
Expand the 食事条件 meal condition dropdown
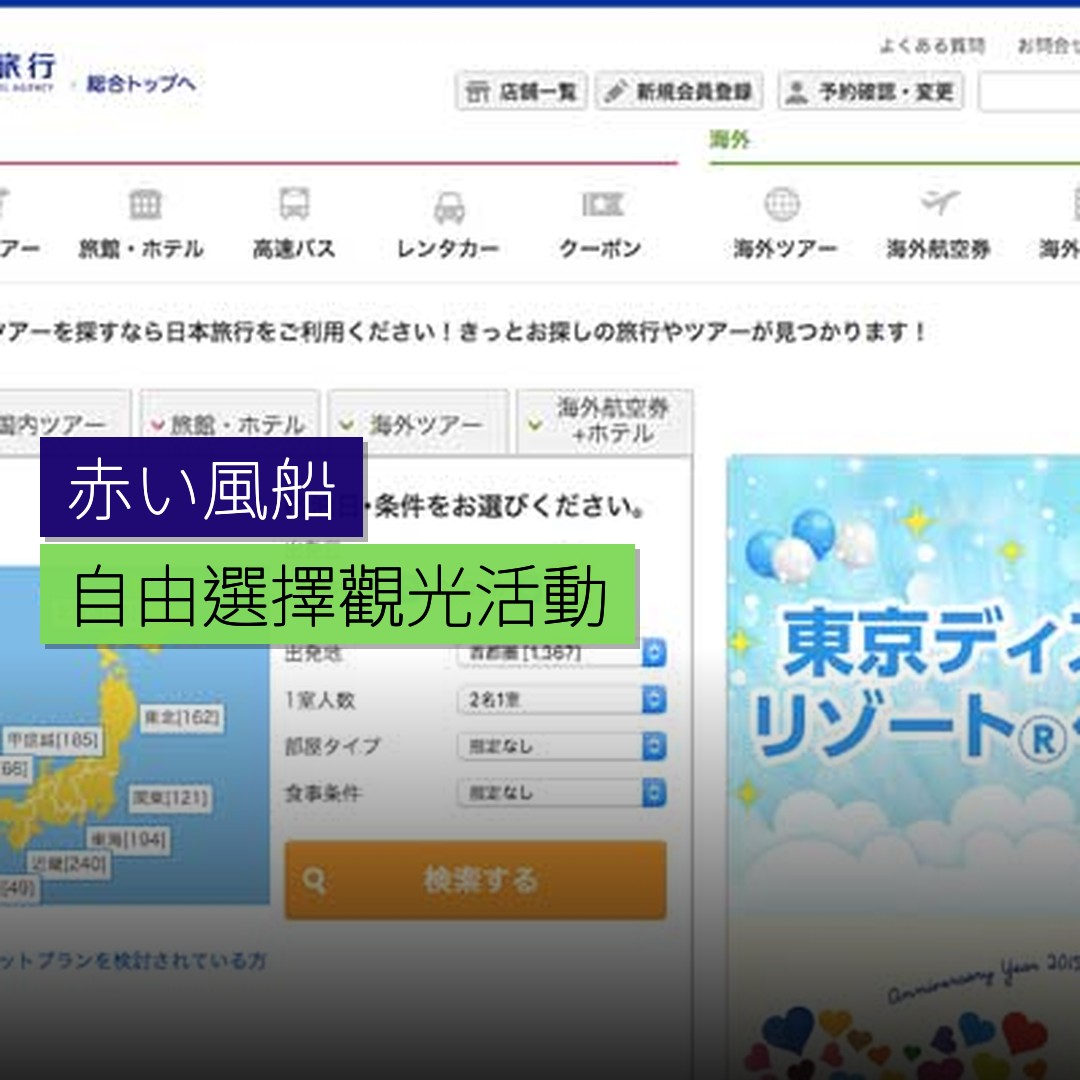coord(560,792)
